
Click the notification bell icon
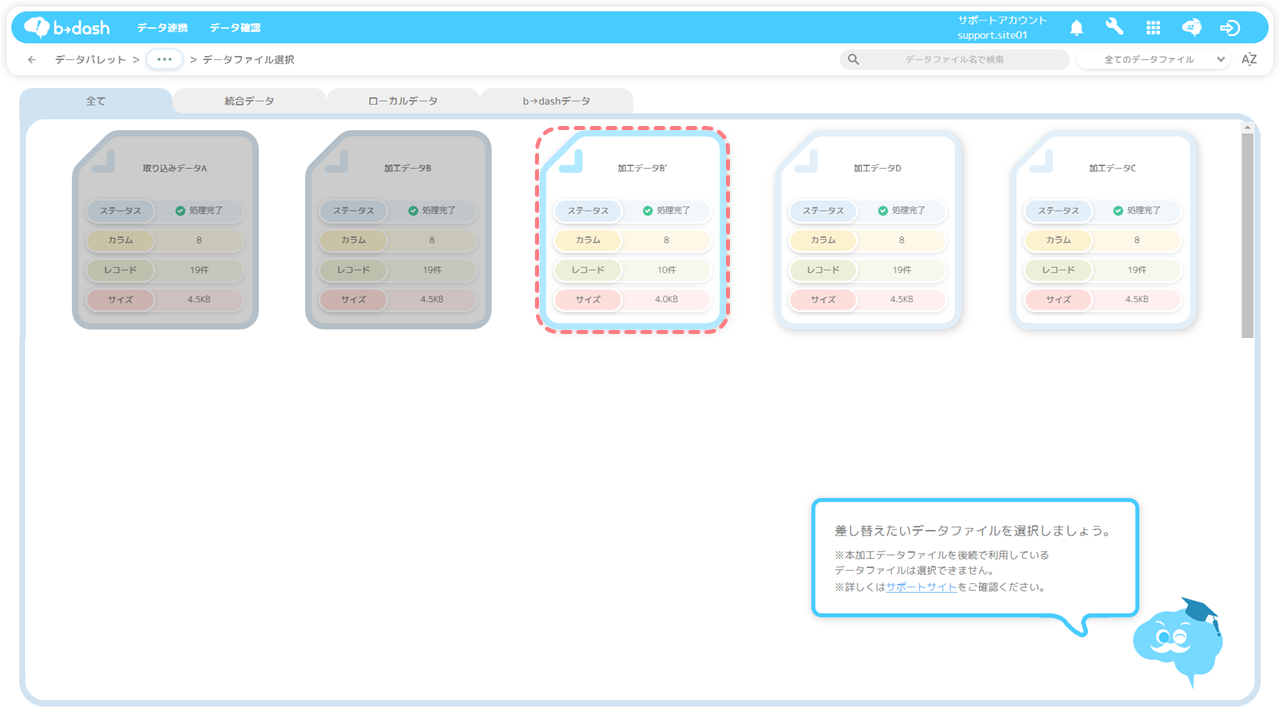coord(1077,28)
